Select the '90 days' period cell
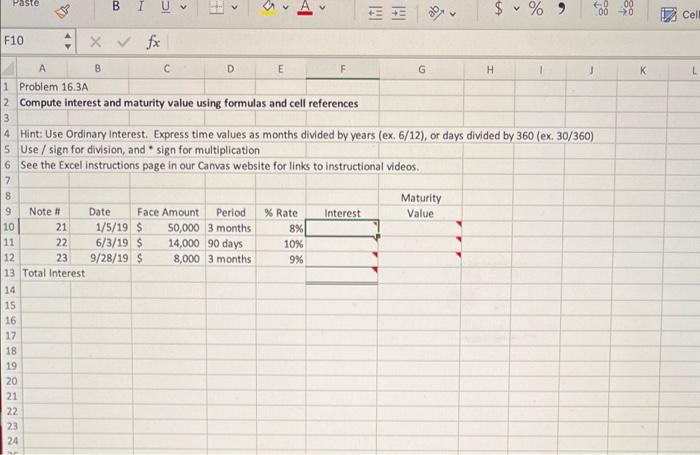Image resolution: width=700 pixels, height=455 pixels. pos(231,243)
